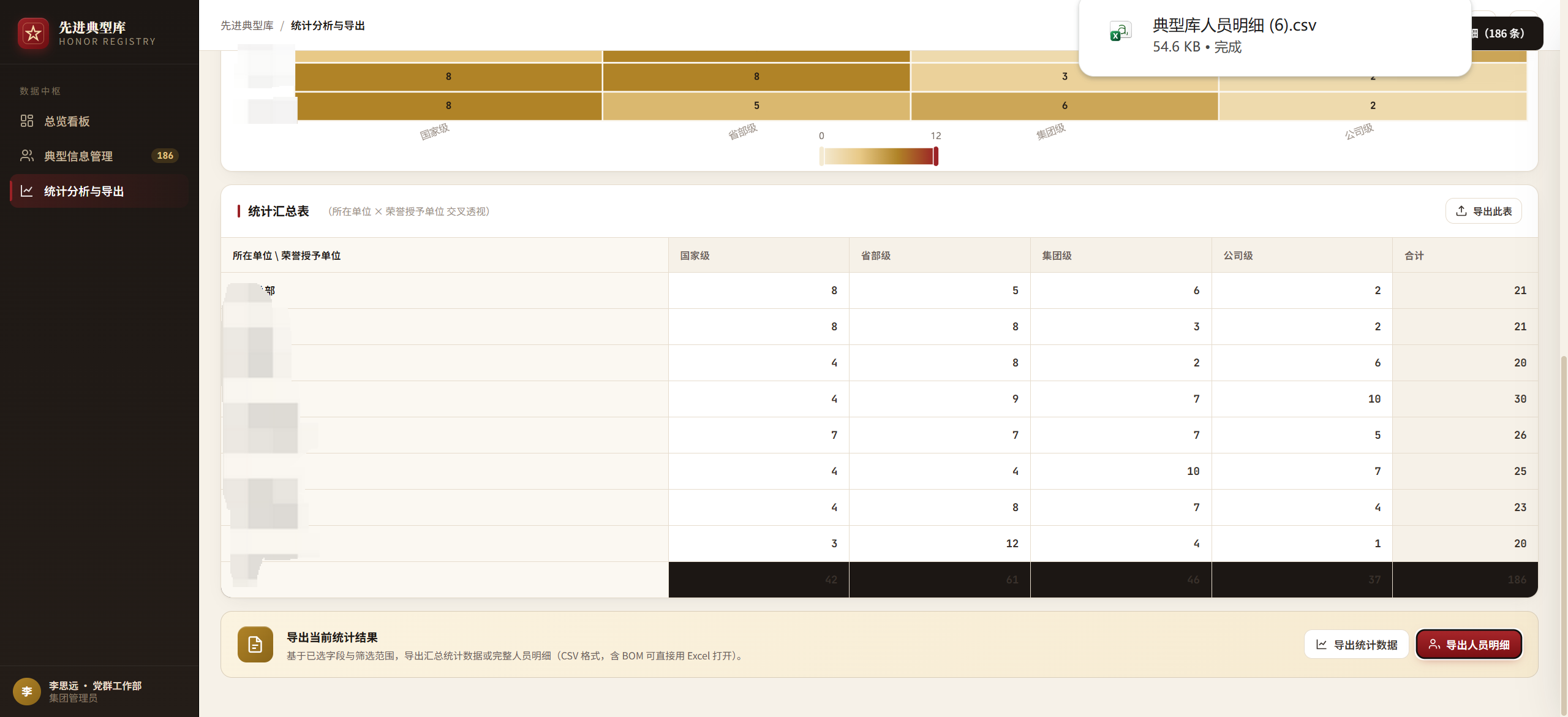Click the 李 user avatar
The width and height of the screenshot is (1568, 717).
point(27,691)
